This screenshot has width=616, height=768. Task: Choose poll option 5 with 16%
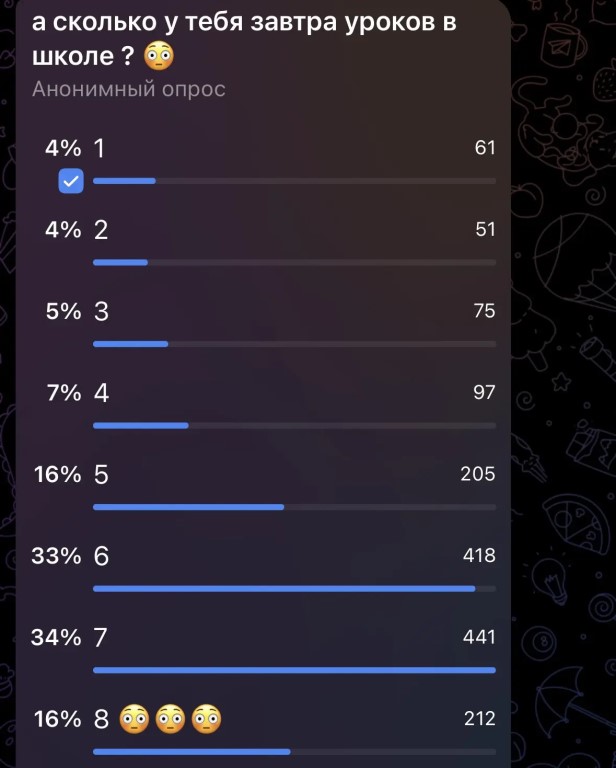click(264, 486)
